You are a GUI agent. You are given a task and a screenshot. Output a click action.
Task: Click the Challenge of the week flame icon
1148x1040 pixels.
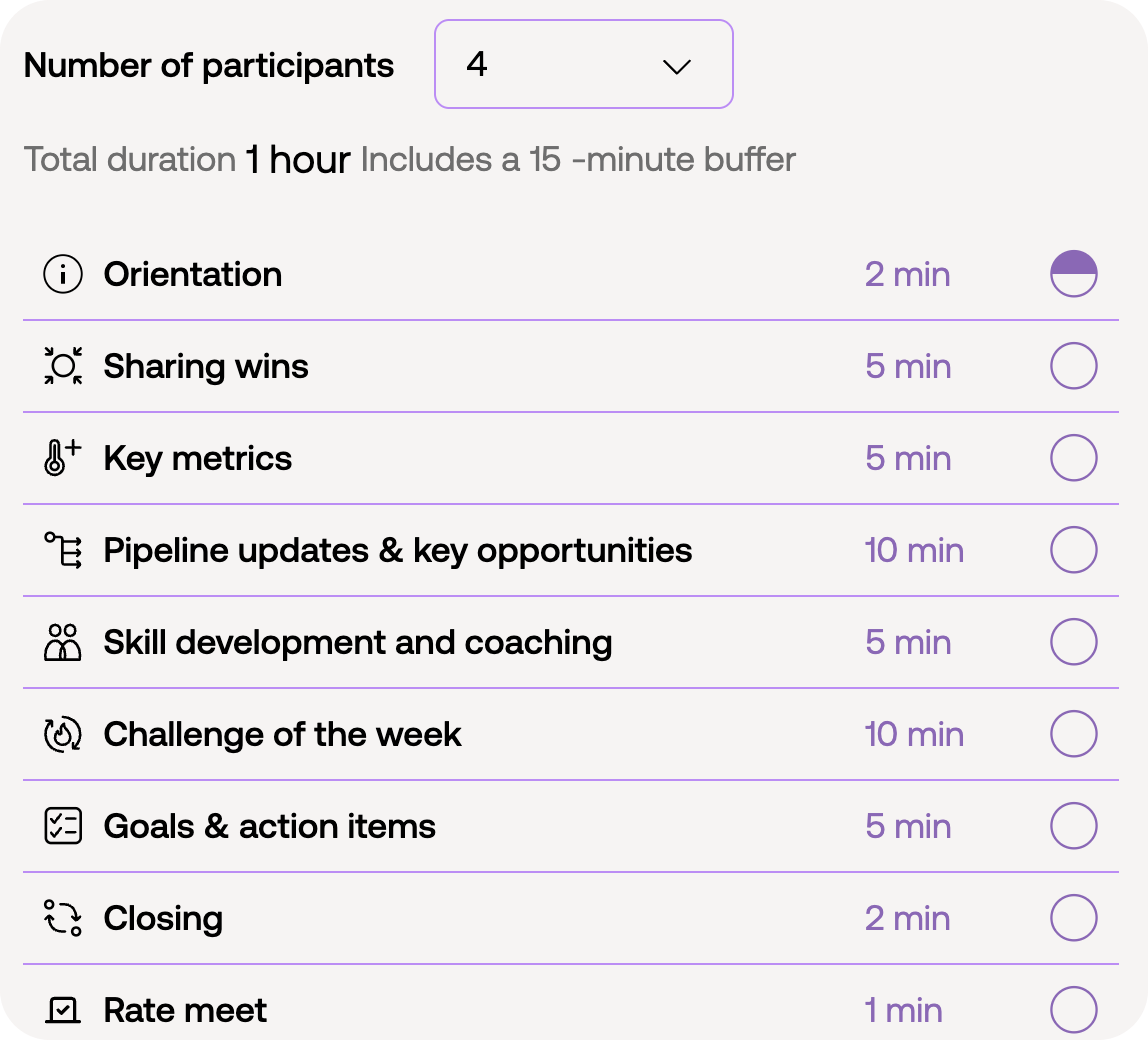point(63,734)
